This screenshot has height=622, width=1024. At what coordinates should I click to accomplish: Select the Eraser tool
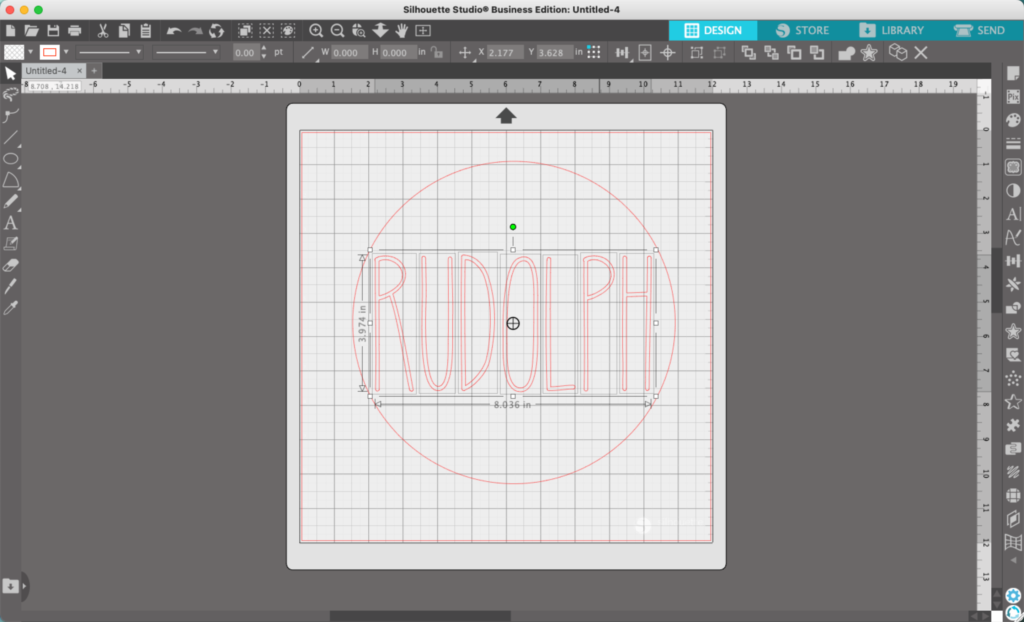click(10, 265)
